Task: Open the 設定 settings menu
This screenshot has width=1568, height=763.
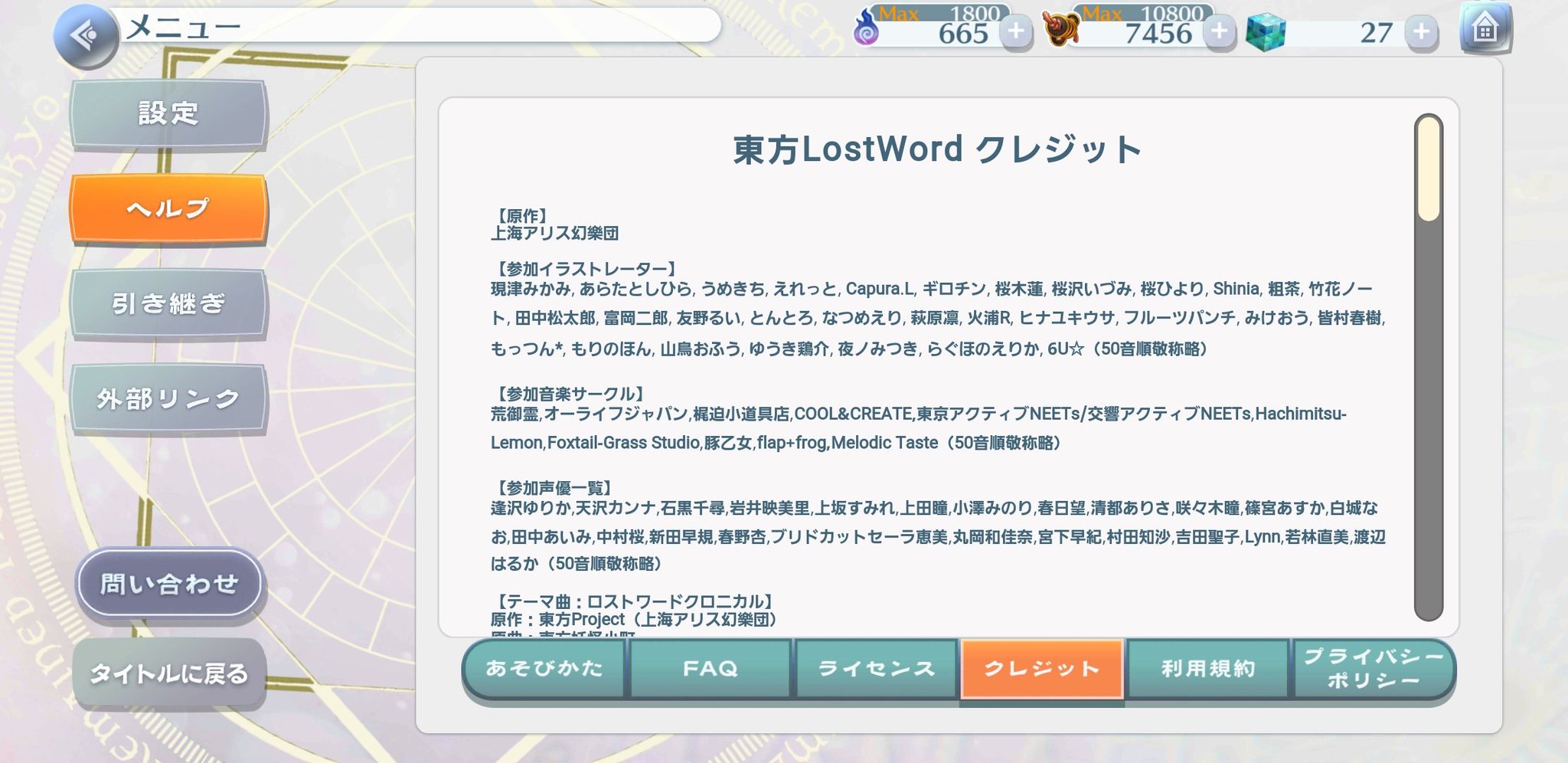Action: tap(168, 113)
